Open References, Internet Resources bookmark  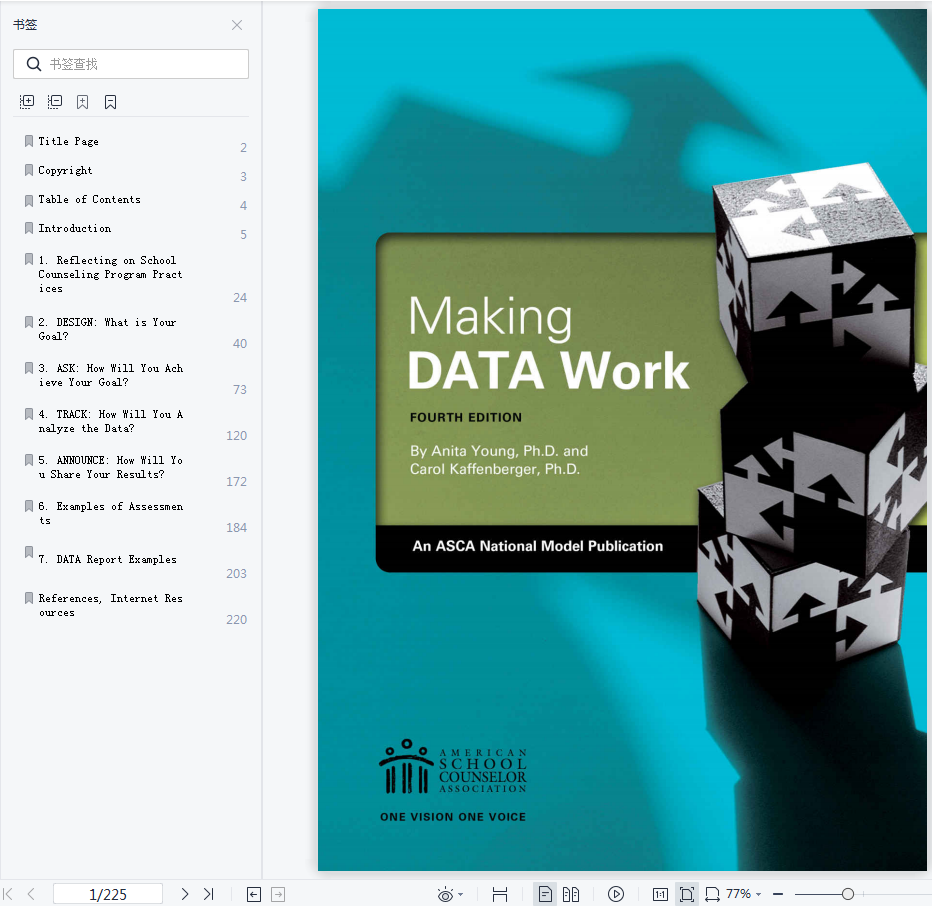(111, 605)
